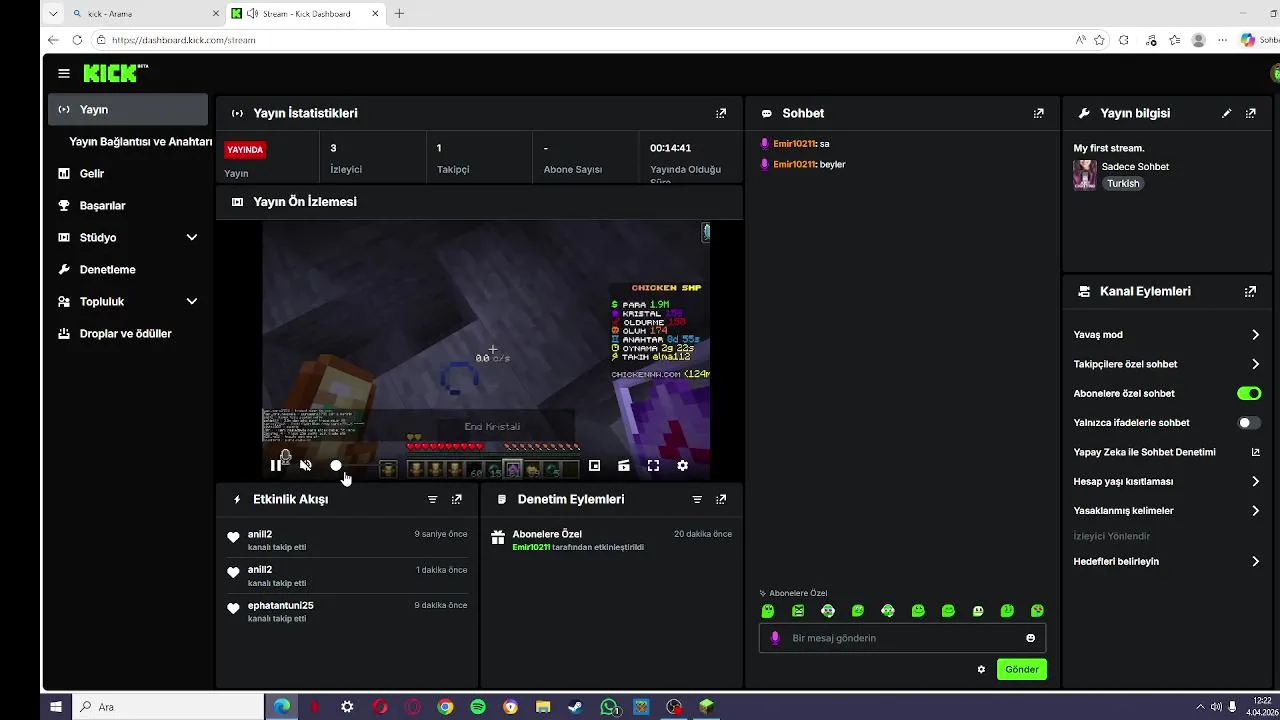
Task: Pop out the Yayın İstatistikleri panel
Action: pyautogui.click(x=721, y=114)
